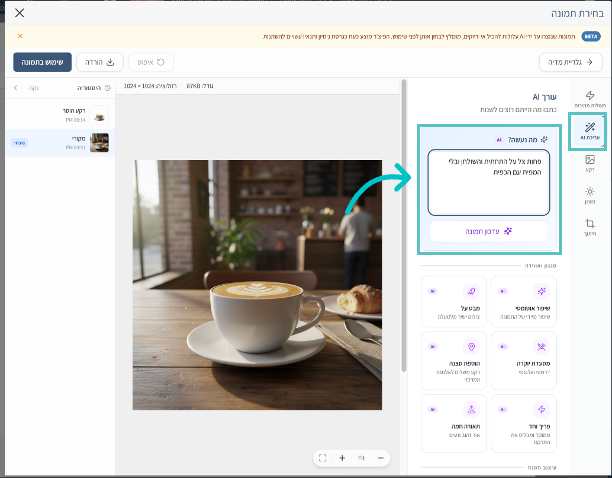Click inside the AI prompt text box
Image resolution: width=612 pixels, height=478 pixels.
coord(489,182)
